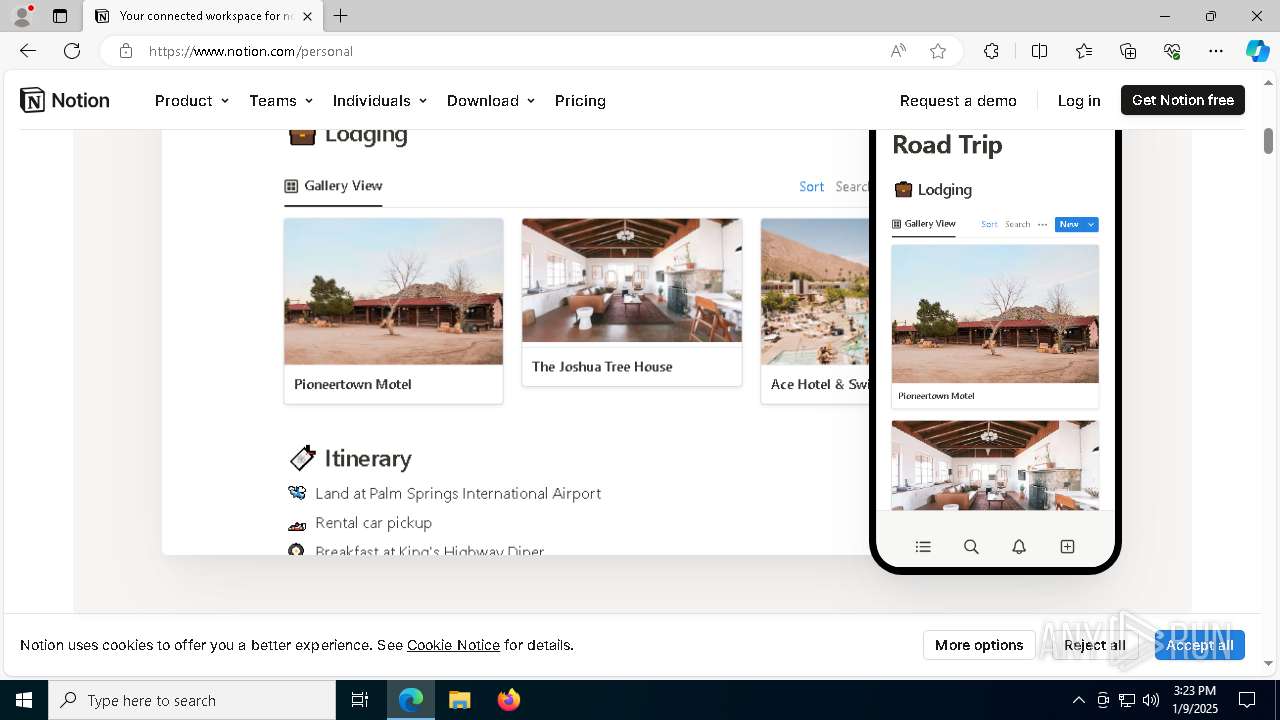
Task: Open the Ace Hotel card
Action: [x=815, y=311]
